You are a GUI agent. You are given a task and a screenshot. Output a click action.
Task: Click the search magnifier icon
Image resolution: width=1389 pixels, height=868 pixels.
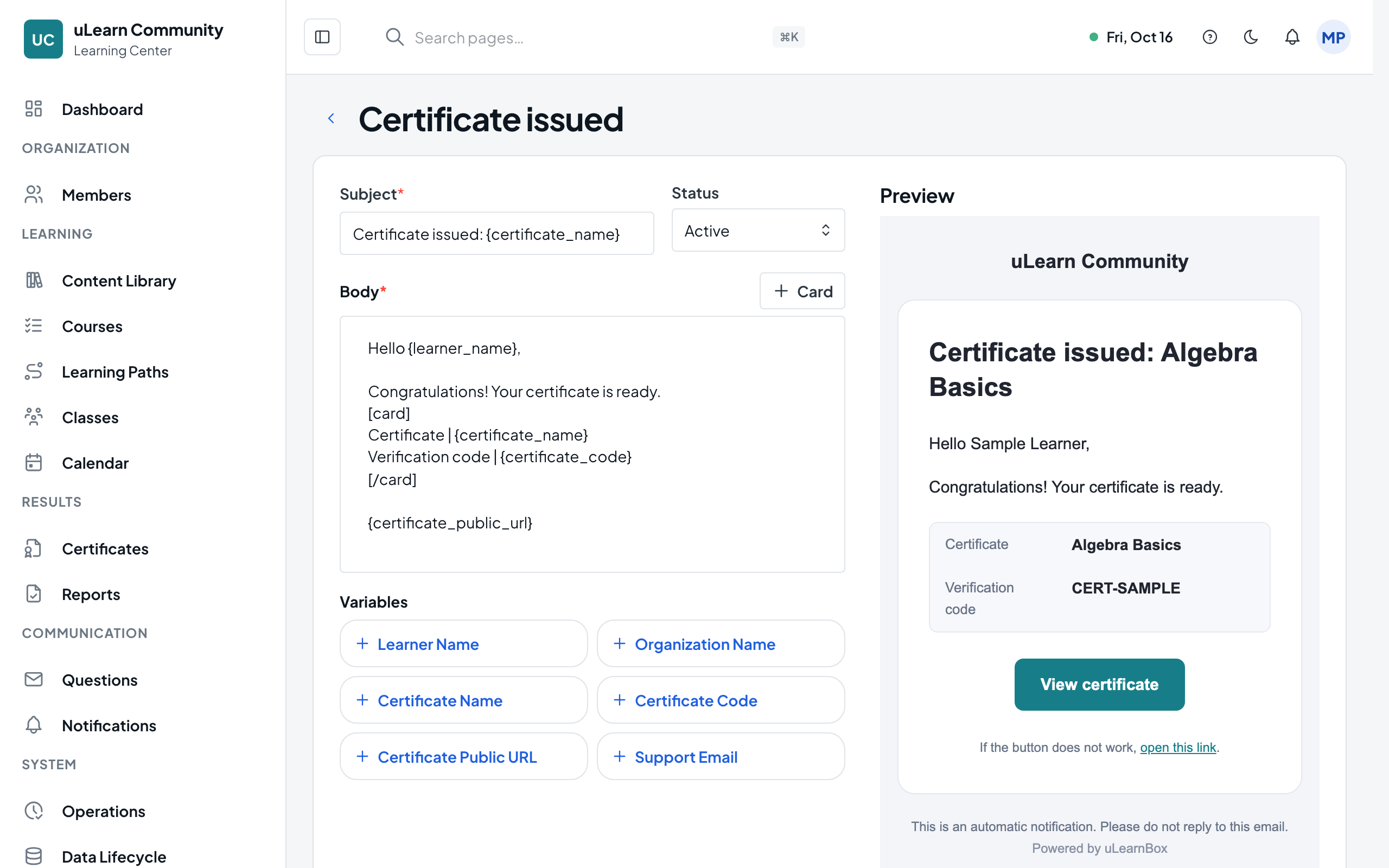point(394,37)
